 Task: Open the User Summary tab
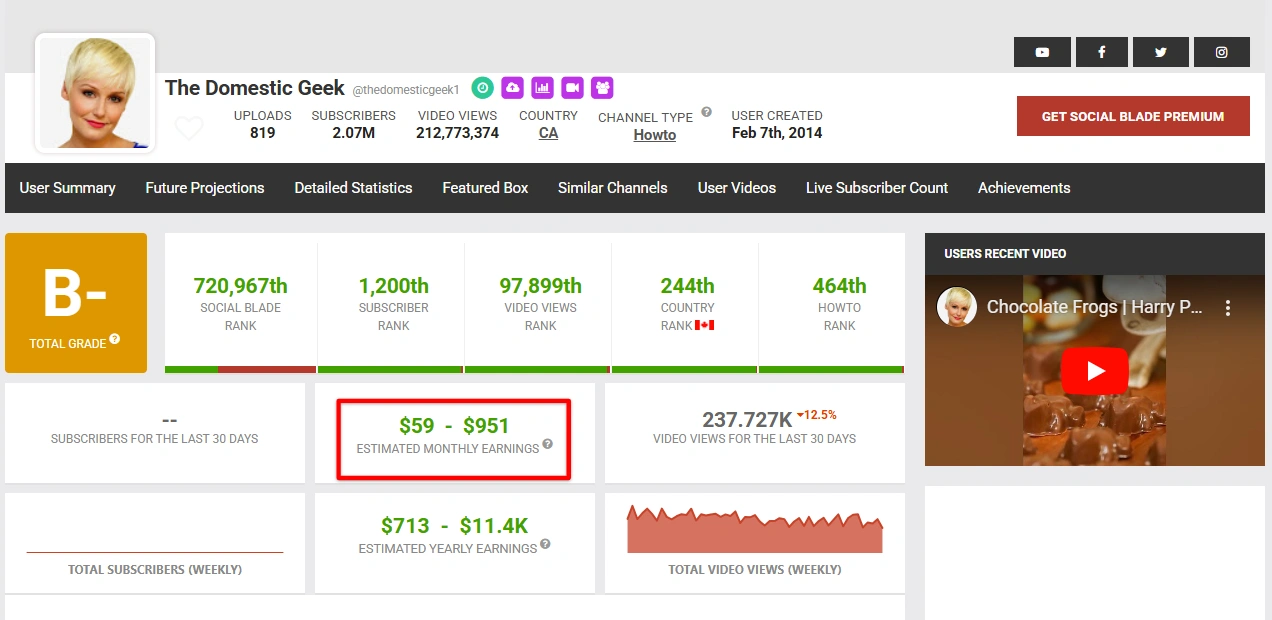click(x=68, y=188)
